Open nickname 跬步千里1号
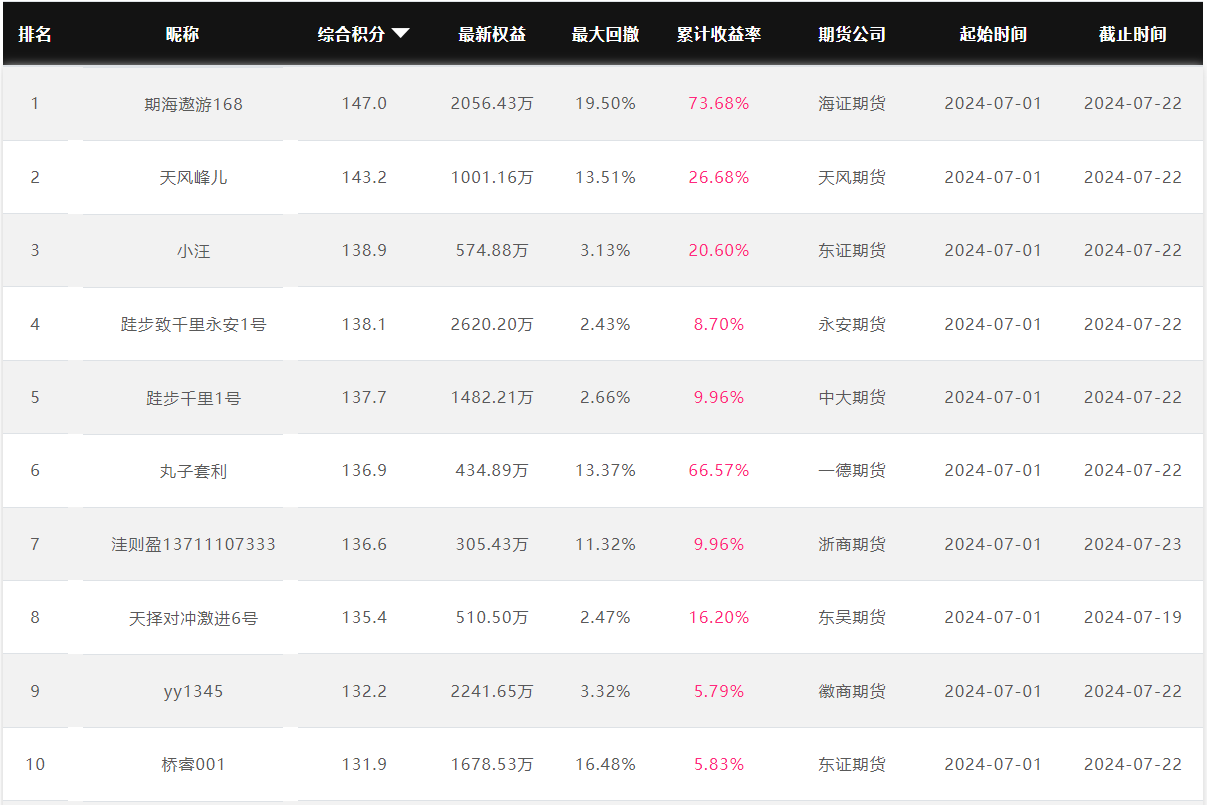Screen dimensions: 1207x805 pos(193,398)
